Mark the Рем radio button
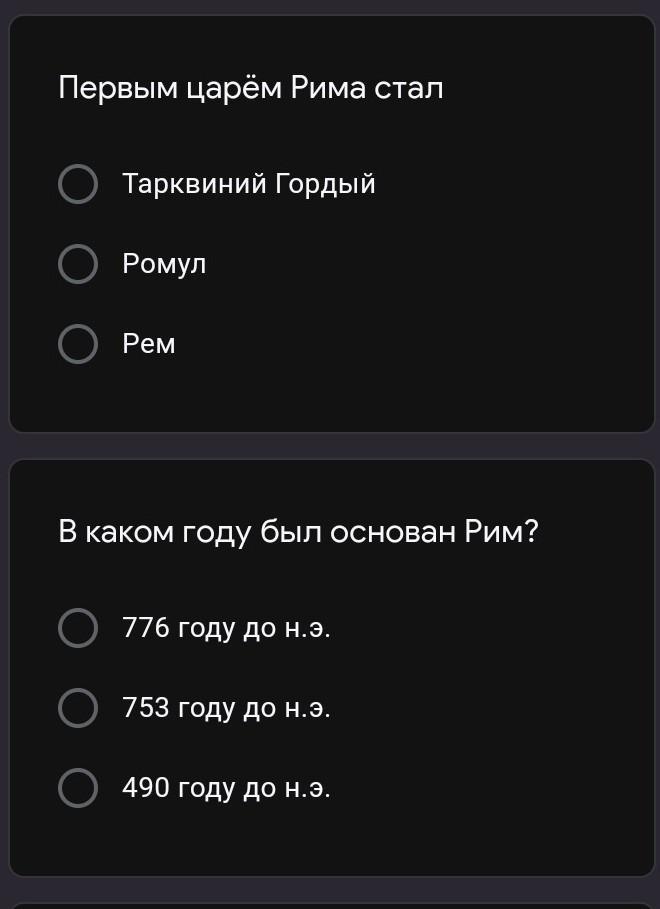The height and width of the screenshot is (909, 660). pos(78,345)
